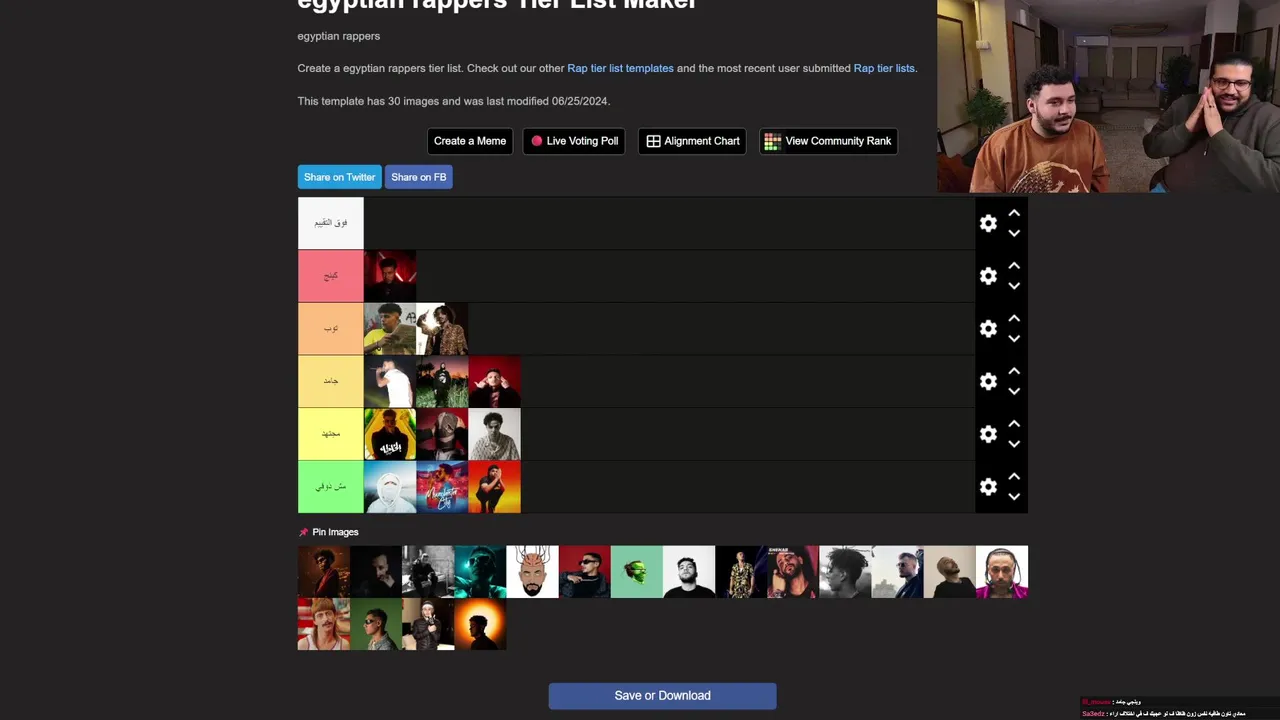Screen dimensions: 1280x720
Task: Select crouching figure on orange background image
Action: tap(494, 487)
